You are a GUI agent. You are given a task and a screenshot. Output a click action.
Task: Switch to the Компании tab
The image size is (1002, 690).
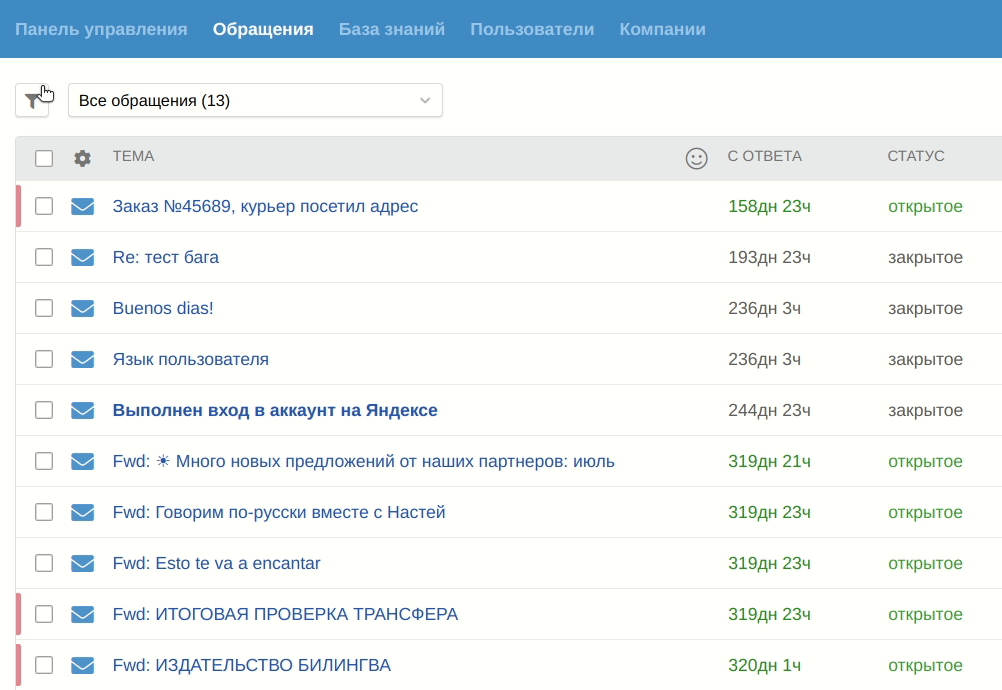662,29
